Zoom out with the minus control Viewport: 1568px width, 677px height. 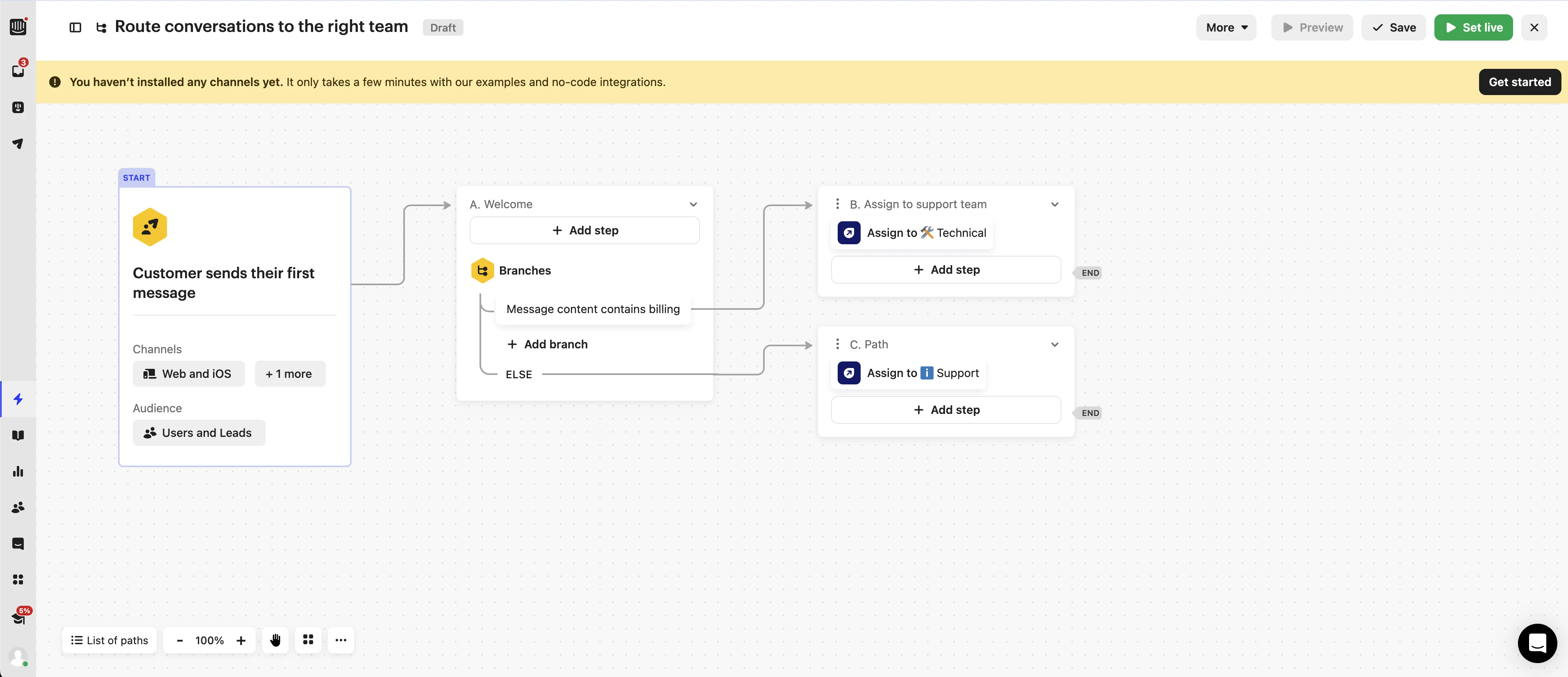[180, 640]
